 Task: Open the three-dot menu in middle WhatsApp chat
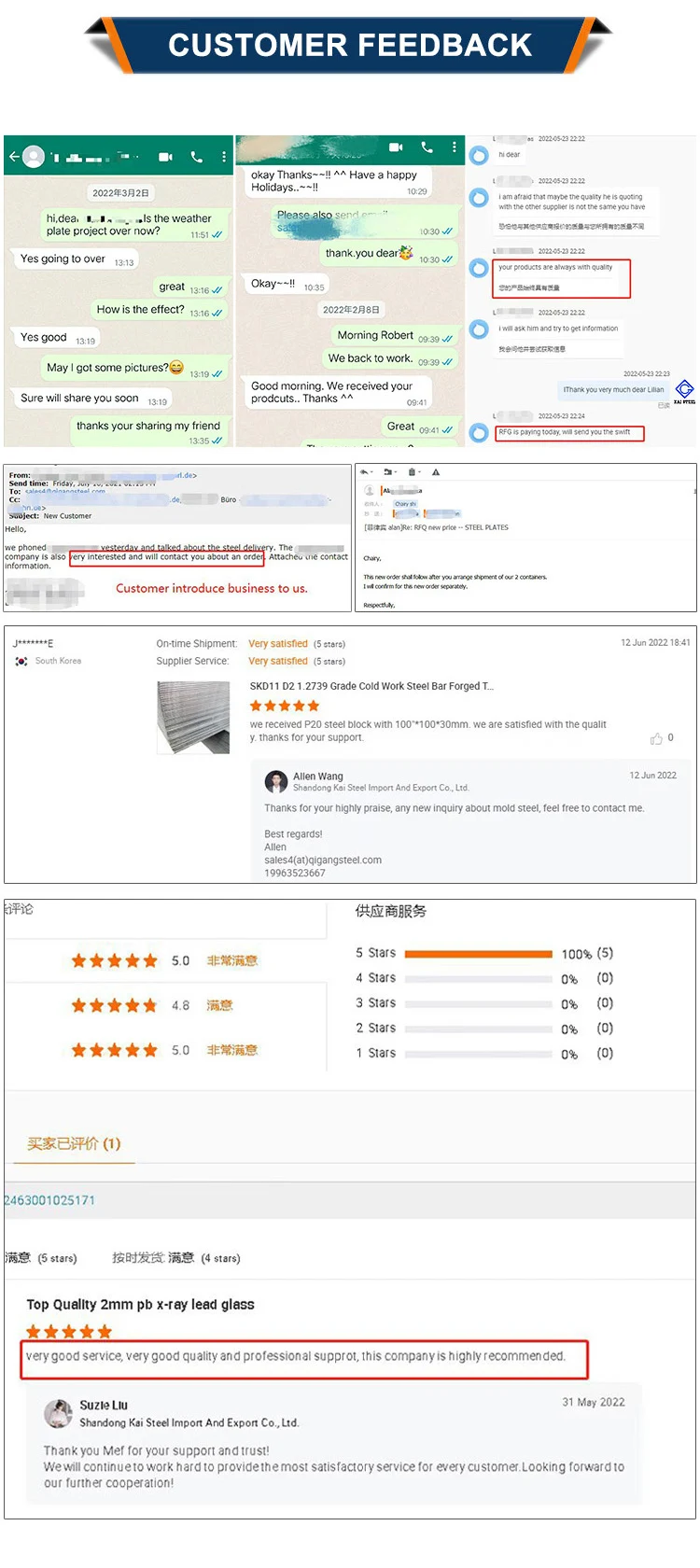pyautogui.click(x=454, y=147)
